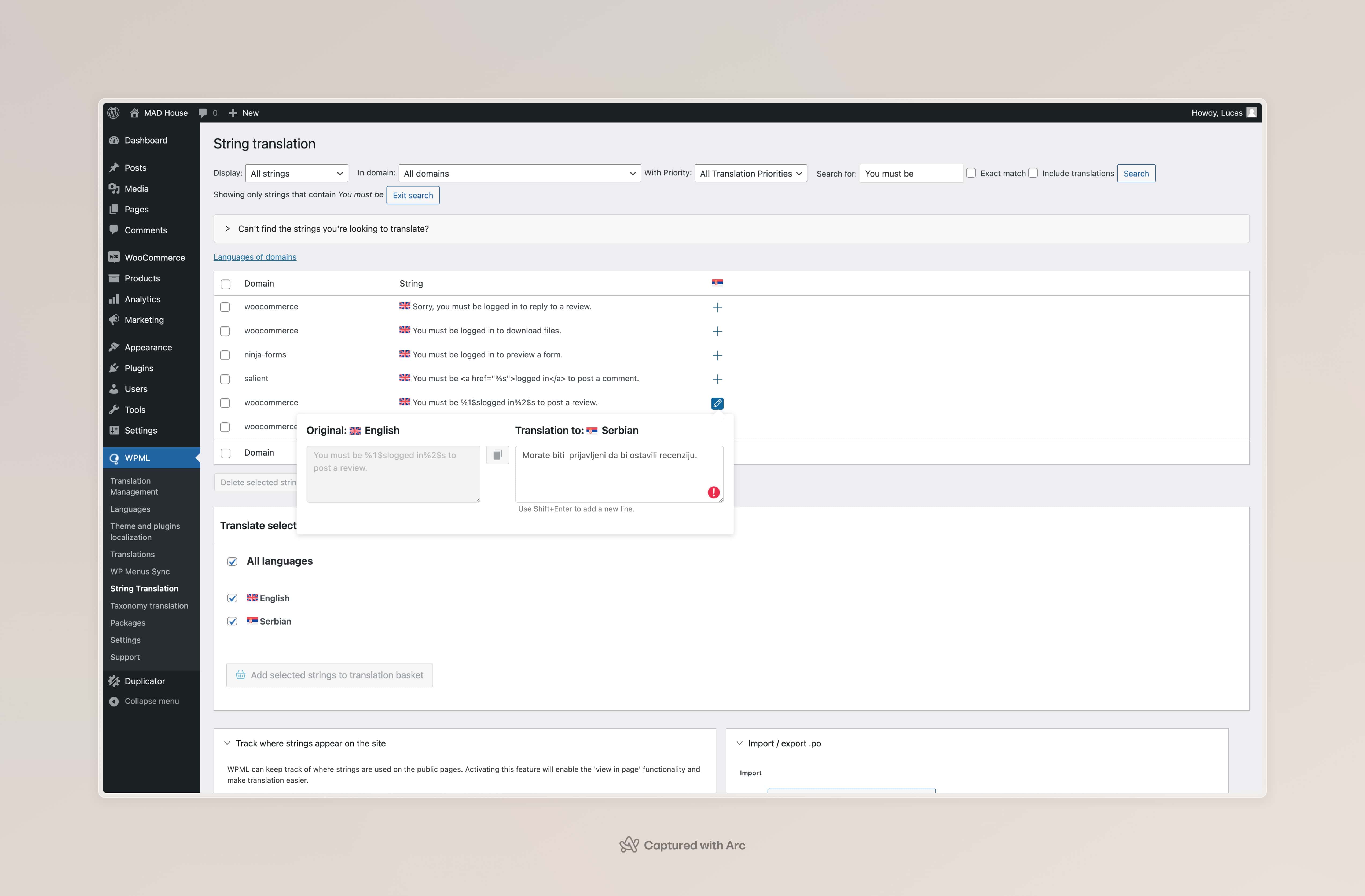Image resolution: width=1365 pixels, height=896 pixels.
Task: Toggle Include translations checkbox
Action: (1033, 173)
